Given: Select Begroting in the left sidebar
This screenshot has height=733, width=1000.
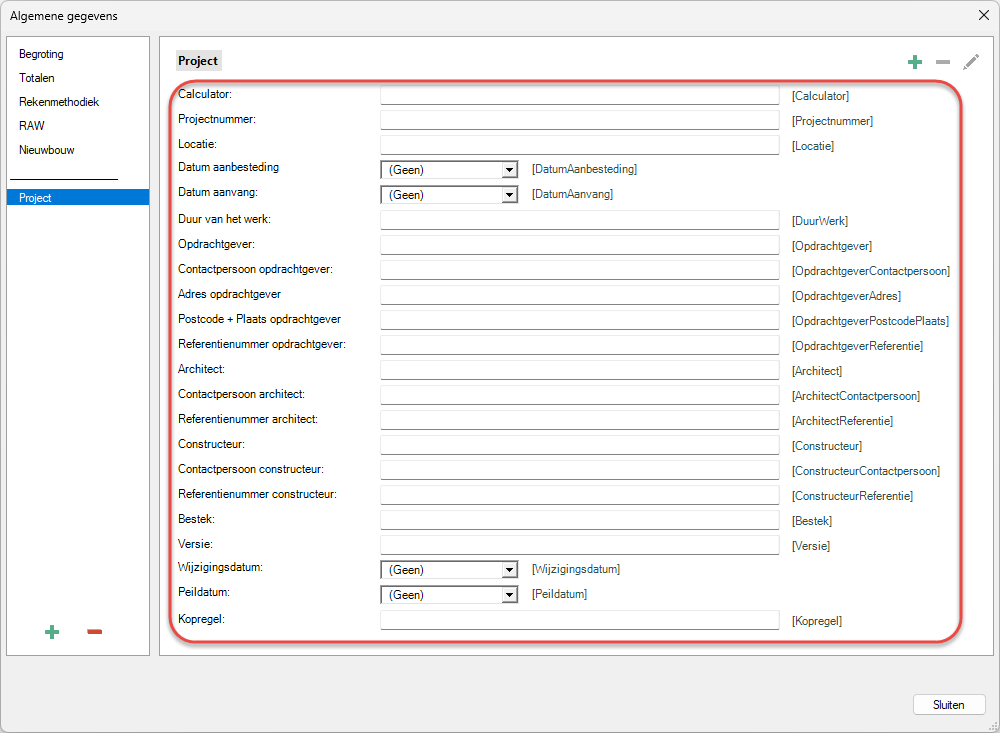Looking at the screenshot, I should click(41, 54).
